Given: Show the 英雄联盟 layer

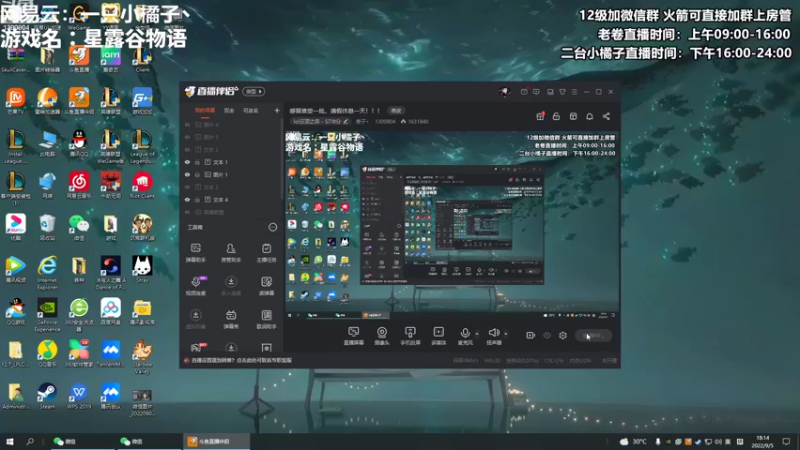Looking at the screenshot, I should coord(187,212).
